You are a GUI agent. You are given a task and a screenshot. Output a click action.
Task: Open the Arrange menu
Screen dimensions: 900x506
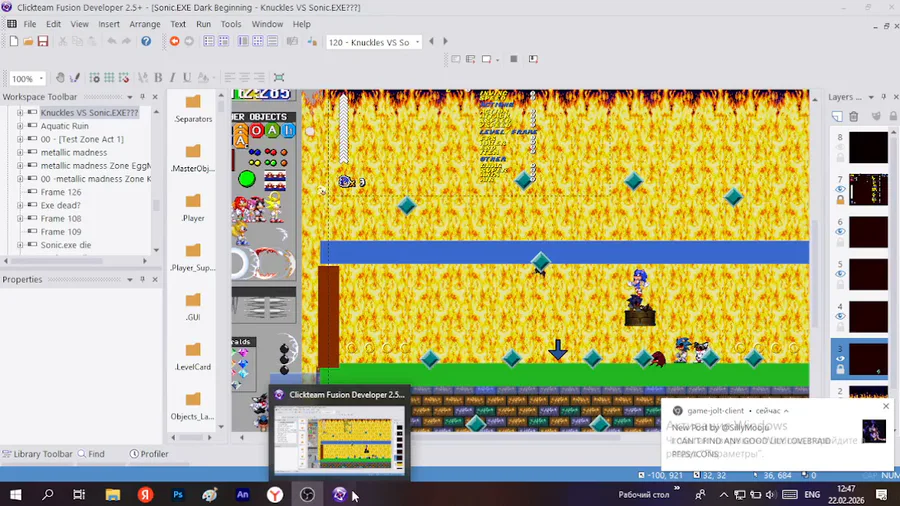tap(145, 24)
